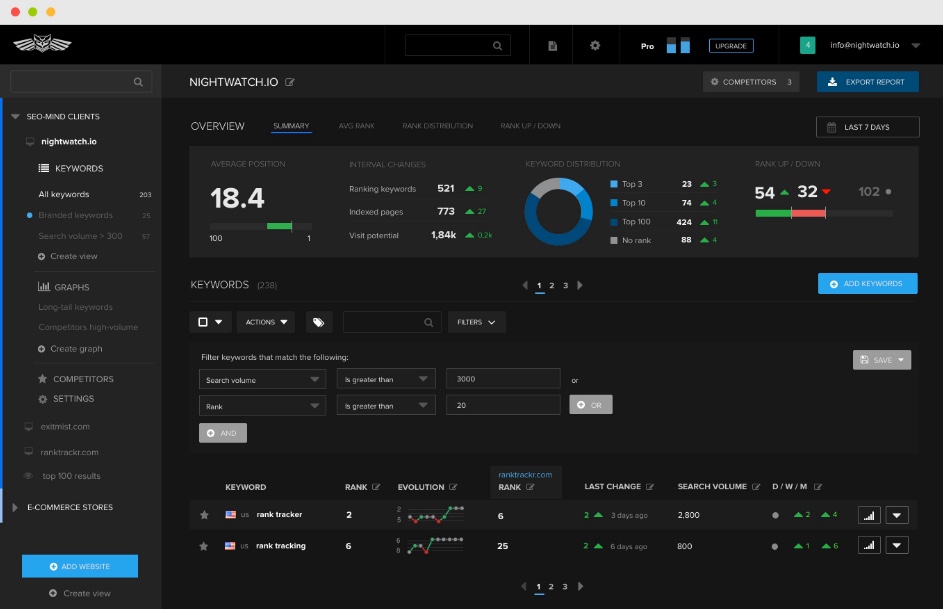Select the Branded keywords view
Image resolution: width=943 pixels, height=609 pixels.
pos(75,215)
